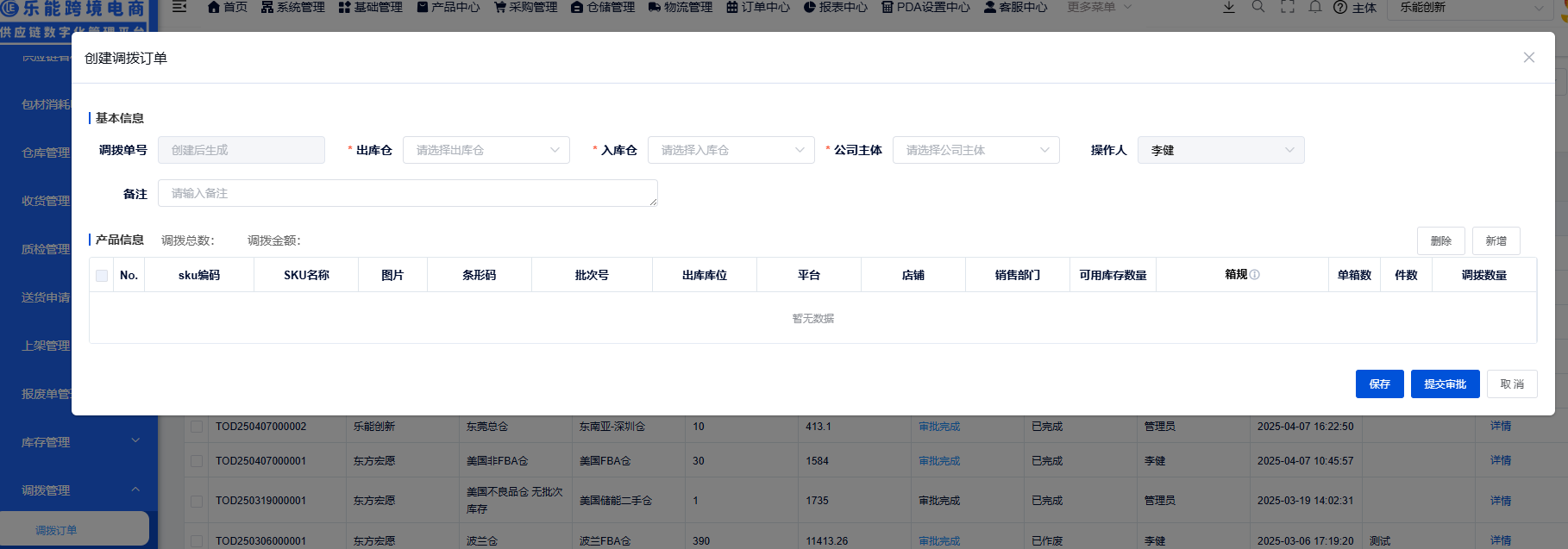This screenshot has width=1568, height=549.
Task: Open the 采购管理 menu
Action: pyautogui.click(x=525, y=7)
